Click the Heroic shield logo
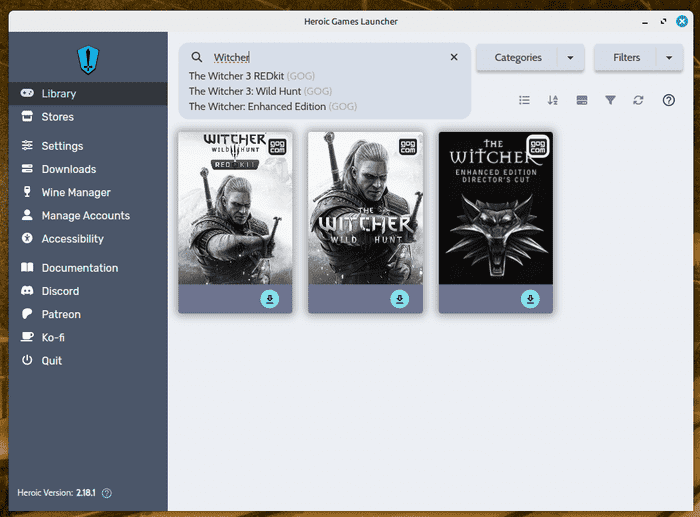 [88, 60]
